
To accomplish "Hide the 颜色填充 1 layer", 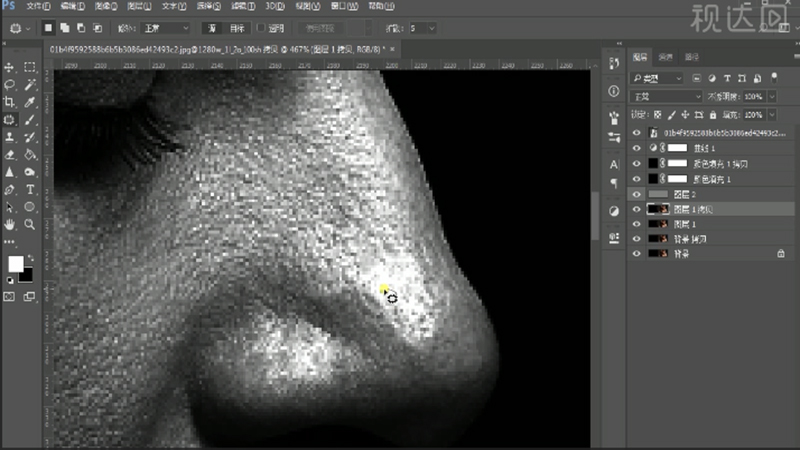I will (636, 179).
